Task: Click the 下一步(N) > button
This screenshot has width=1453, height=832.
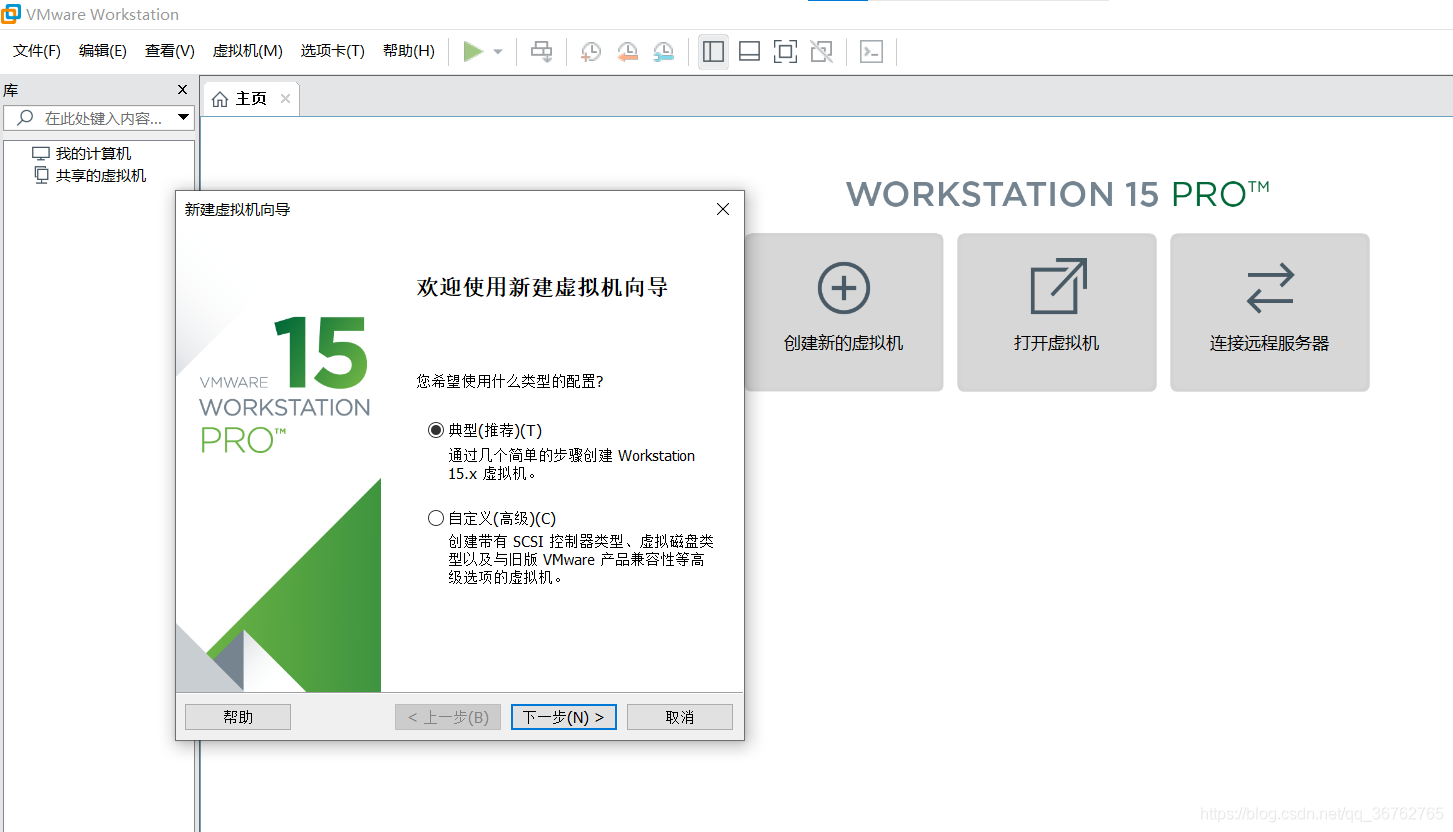Action: click(564, 717)
